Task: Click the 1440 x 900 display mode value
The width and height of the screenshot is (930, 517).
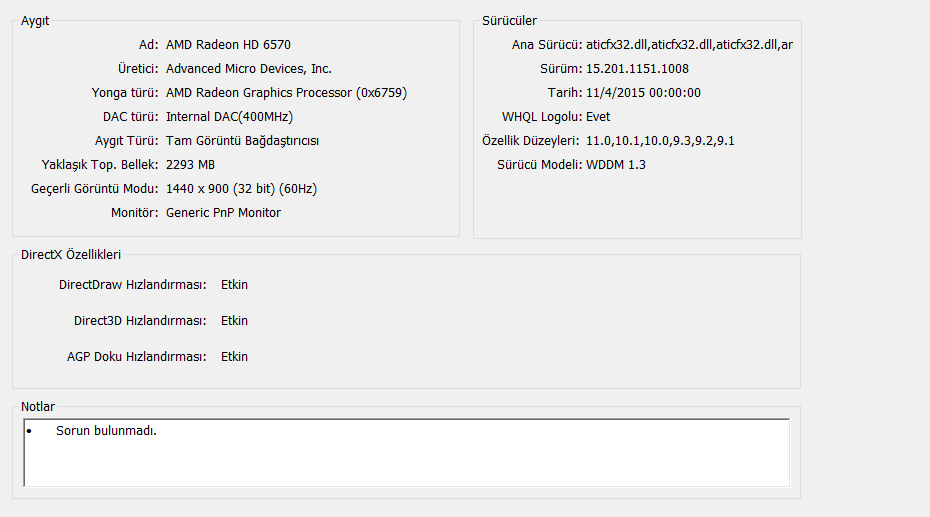Action: (241, 189)
